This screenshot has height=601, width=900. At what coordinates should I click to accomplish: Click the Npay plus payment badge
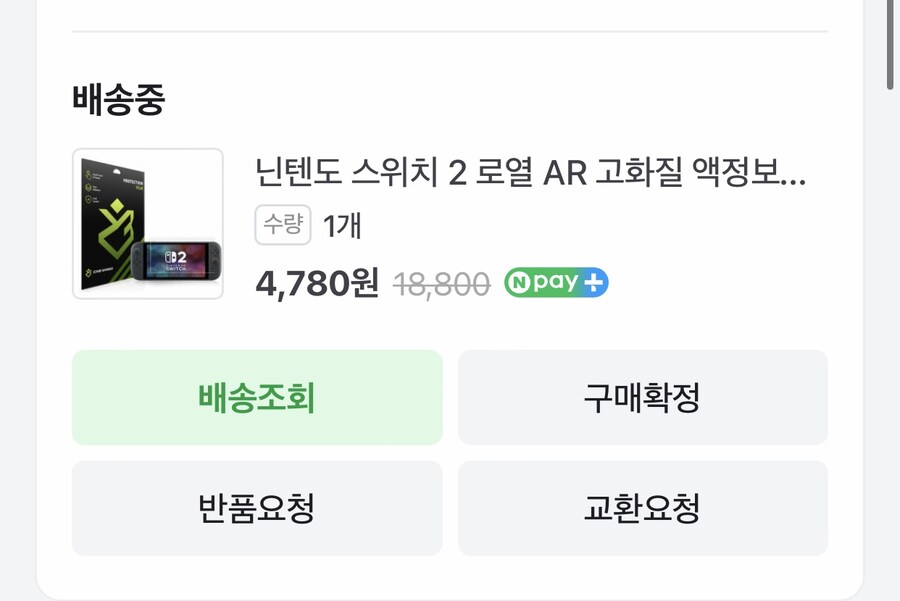click(x=558, y=284)
